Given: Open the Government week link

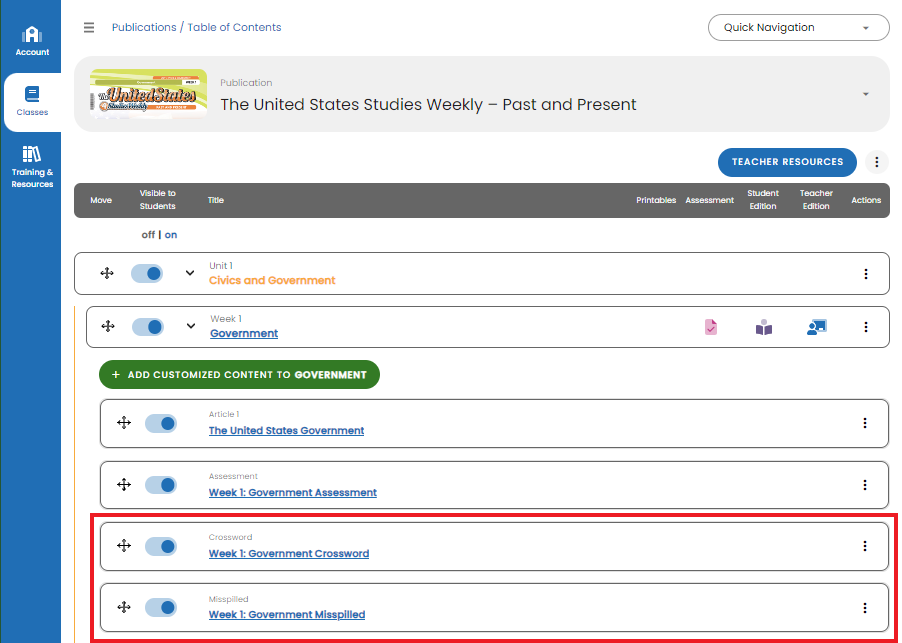Looking at the screenshot, I should [244, 334].
